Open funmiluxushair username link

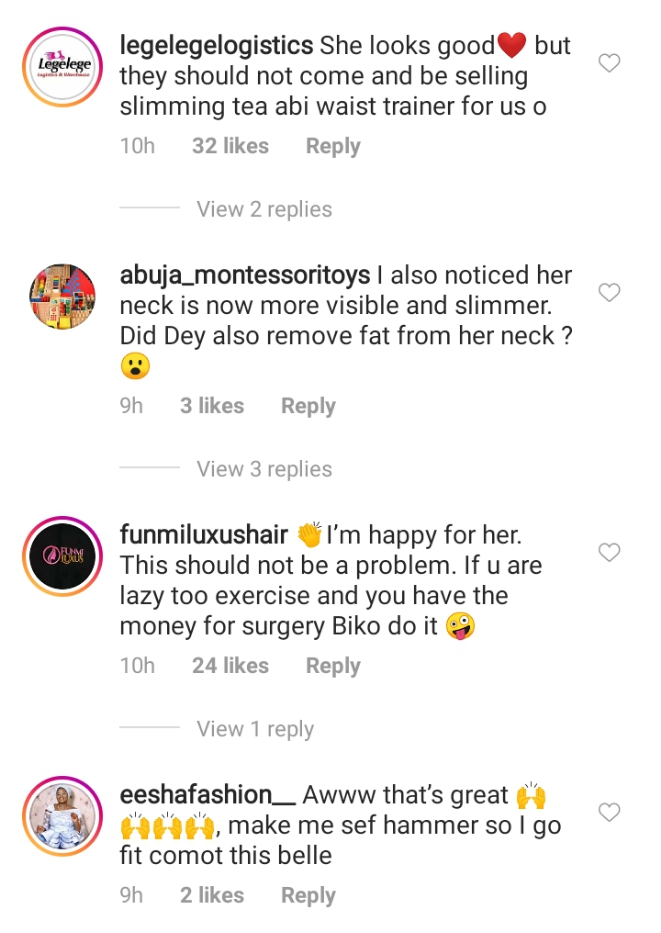point(204,535)
